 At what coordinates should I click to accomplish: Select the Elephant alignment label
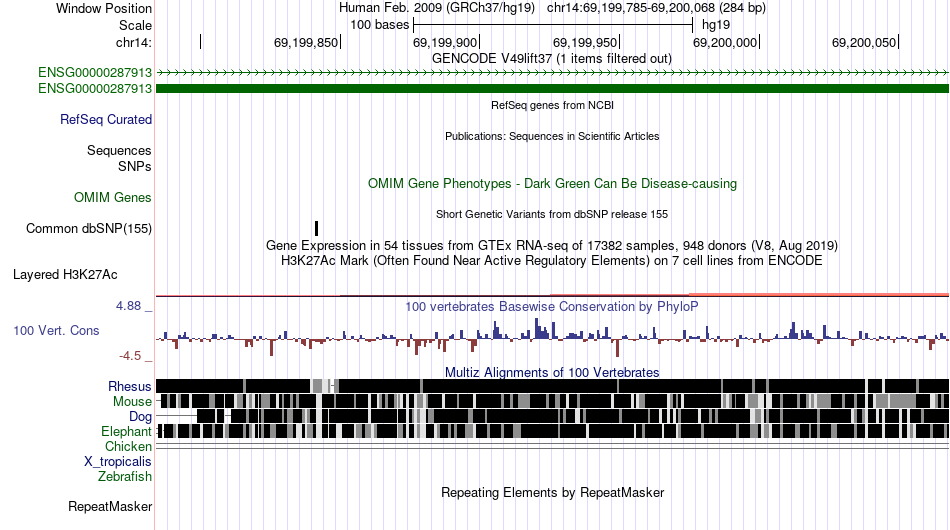pos(126,431)
